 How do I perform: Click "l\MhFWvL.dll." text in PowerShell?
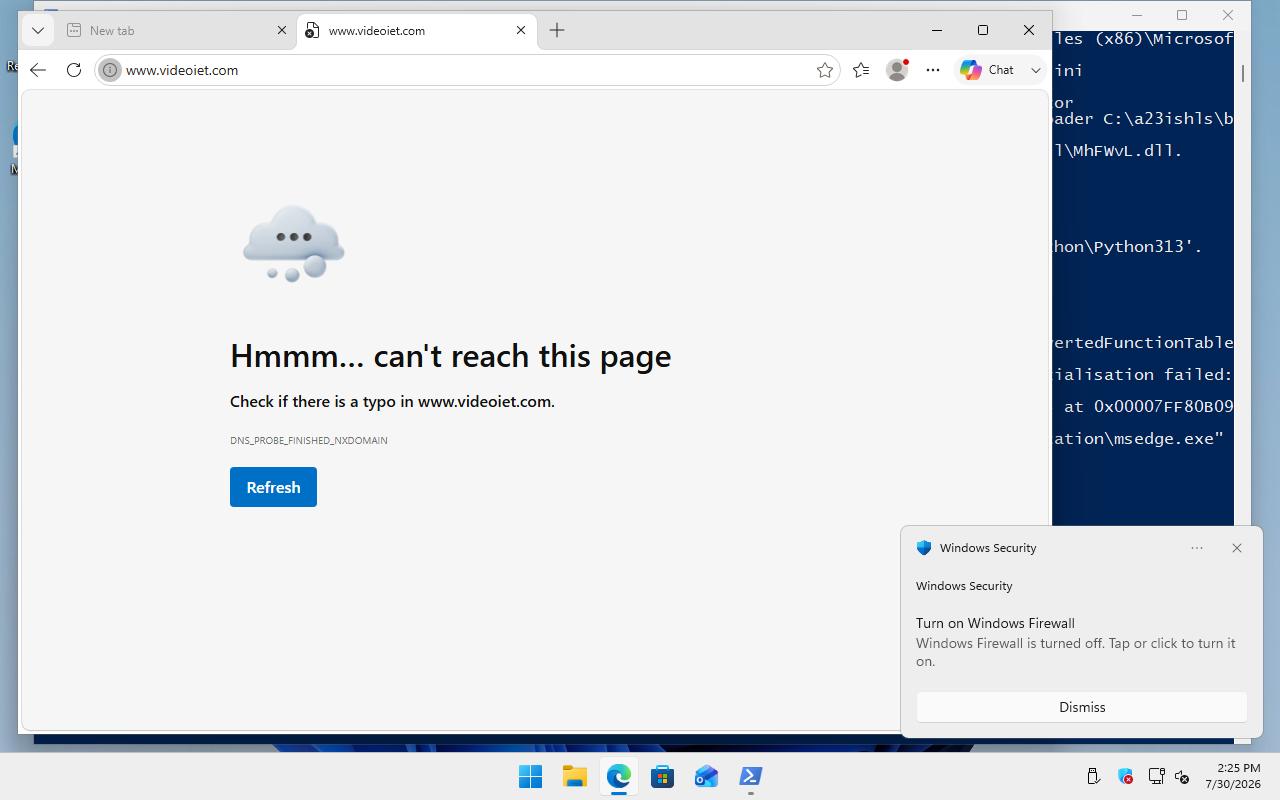[x=1118, y=151]
